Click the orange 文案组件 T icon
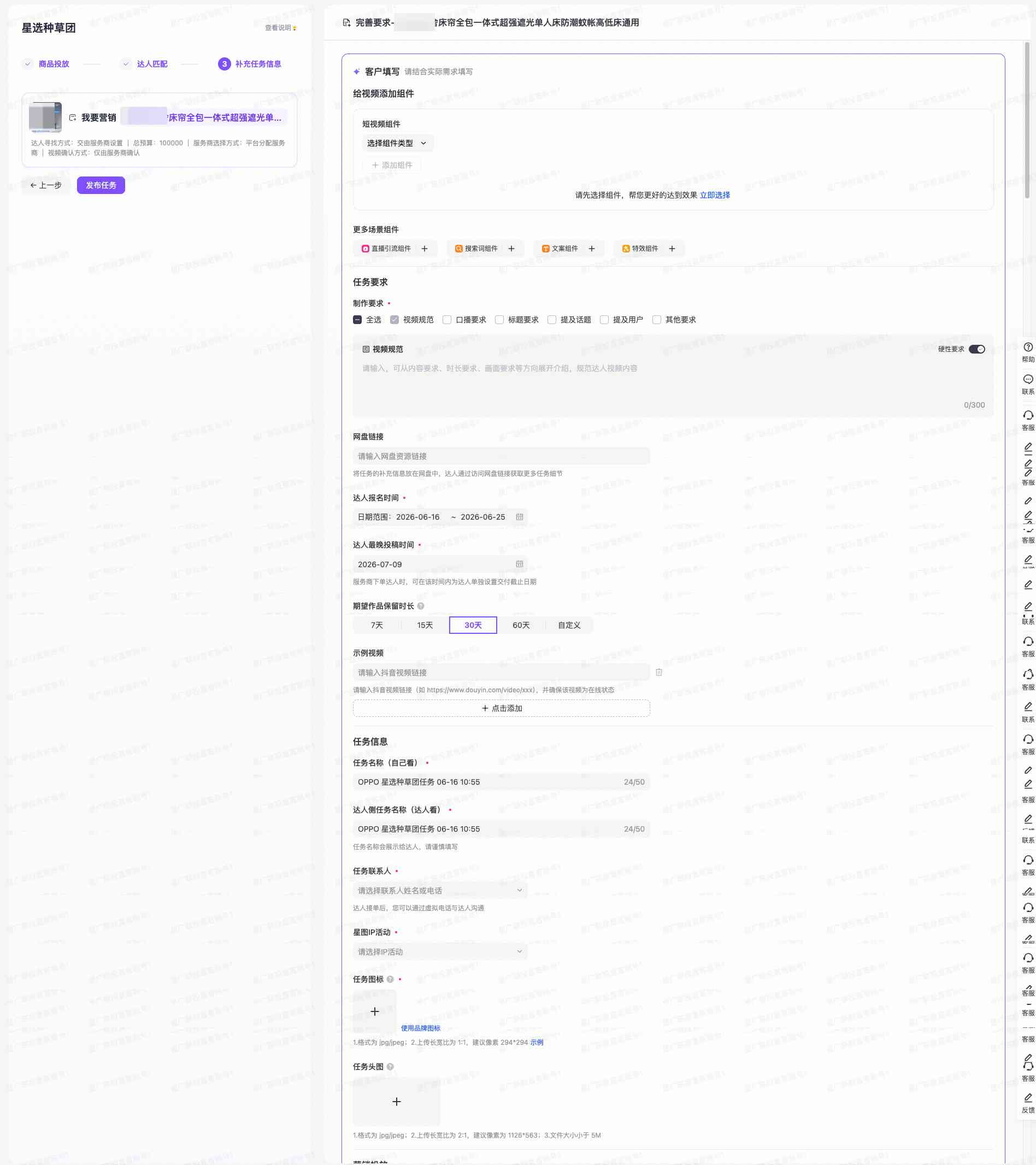The width and height of the screenshot is (1036, 1165). (x=545, y=249)
